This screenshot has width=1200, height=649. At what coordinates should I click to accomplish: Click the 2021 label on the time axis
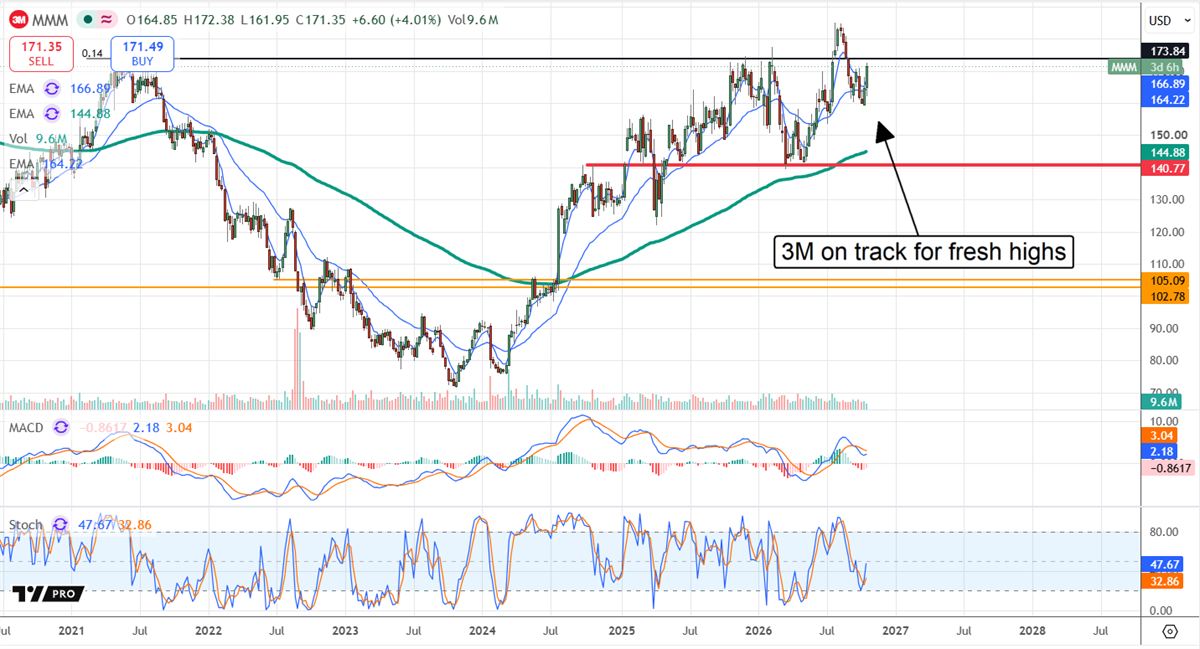click(x=71, y=632)
